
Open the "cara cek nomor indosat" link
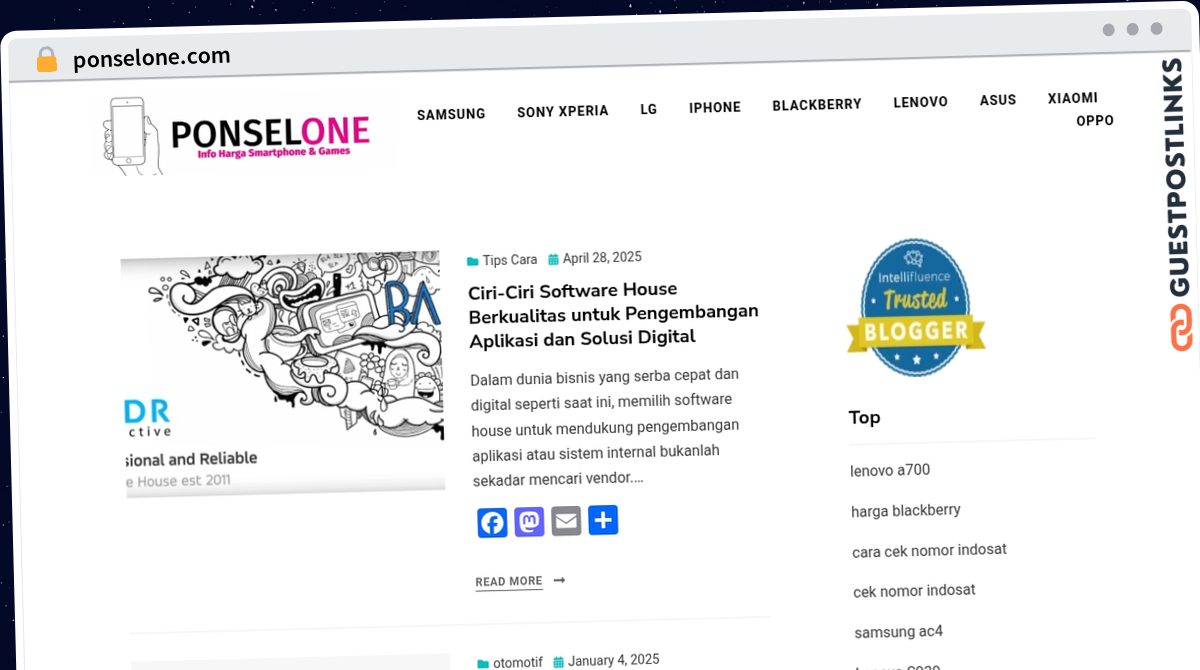(929, 550)
